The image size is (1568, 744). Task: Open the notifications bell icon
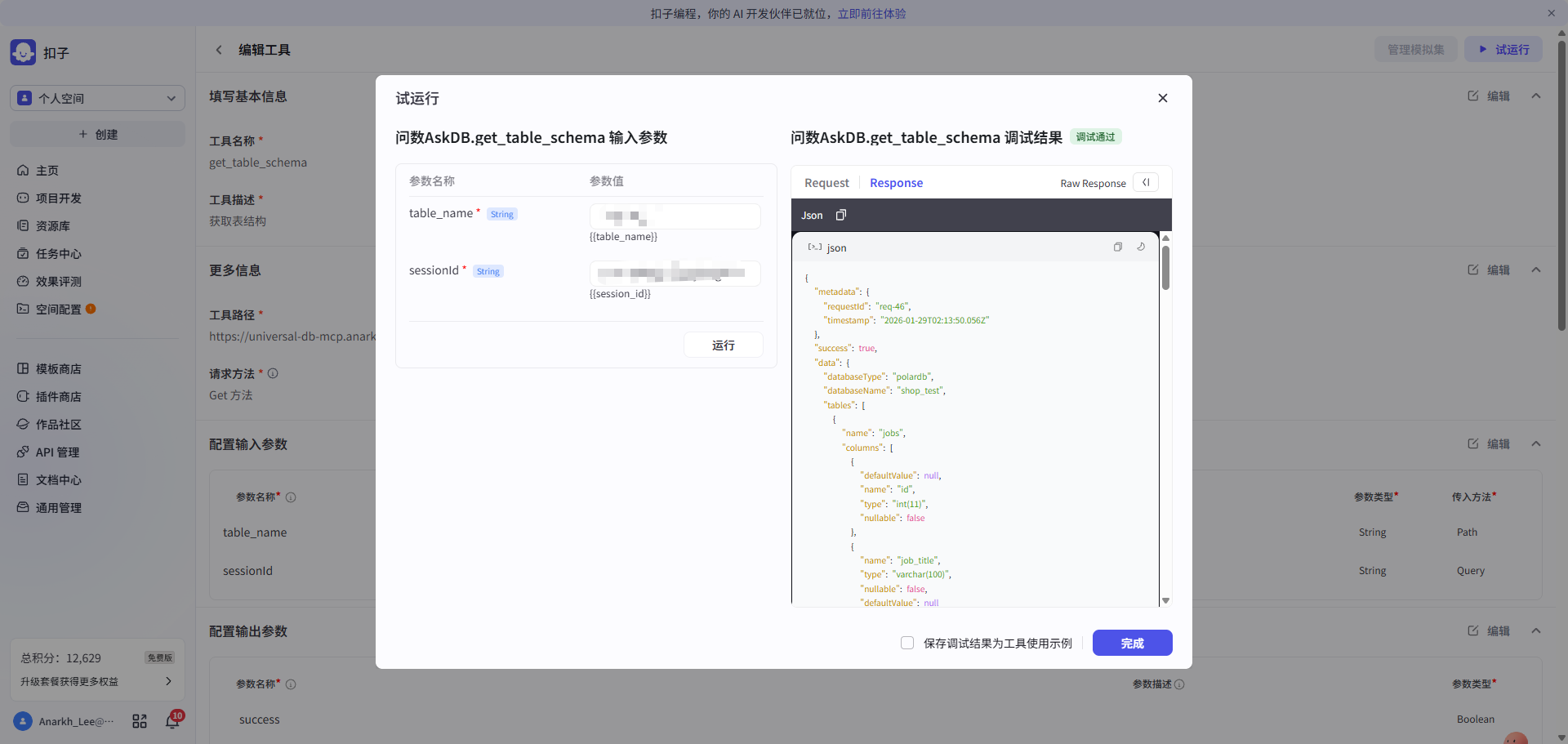pos(172,721)
